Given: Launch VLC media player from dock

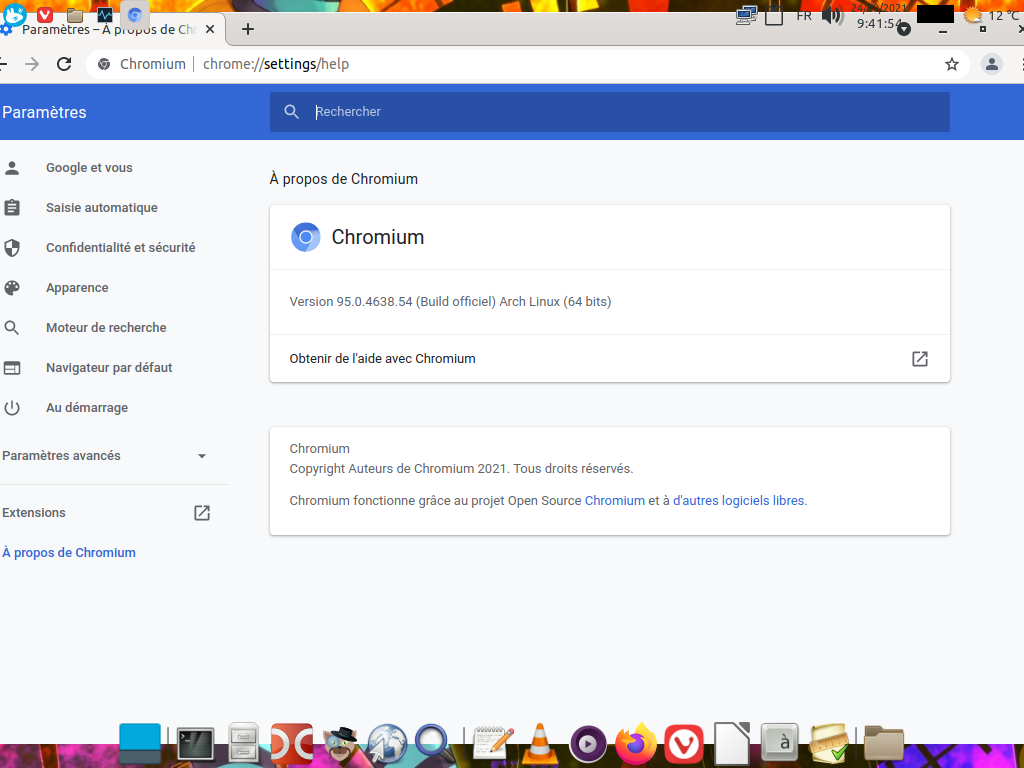Looking at the screenshot, I should tap(539, 744).
